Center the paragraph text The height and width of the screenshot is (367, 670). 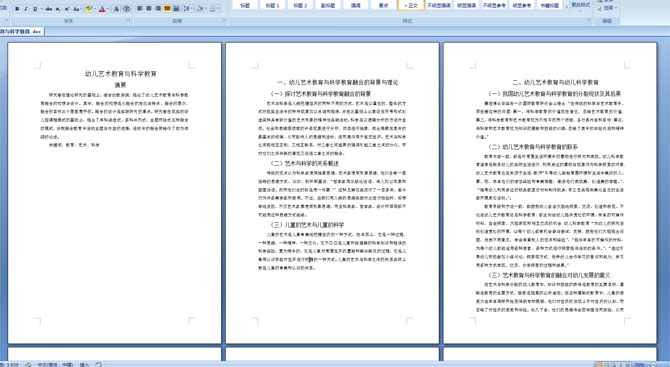tap(149, 9)
